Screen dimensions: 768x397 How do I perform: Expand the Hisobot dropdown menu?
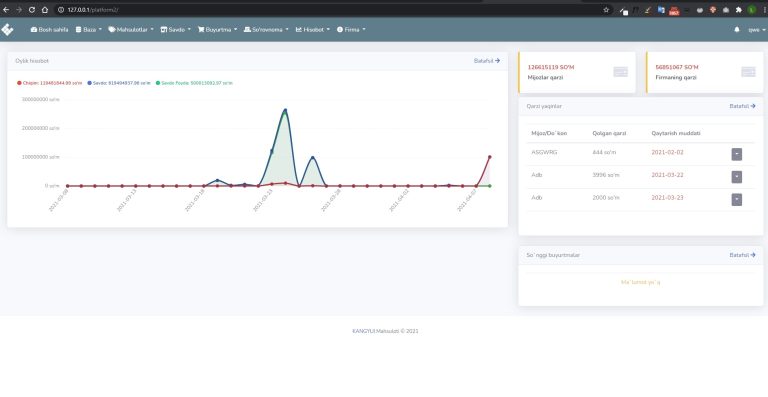click(312, 30)
